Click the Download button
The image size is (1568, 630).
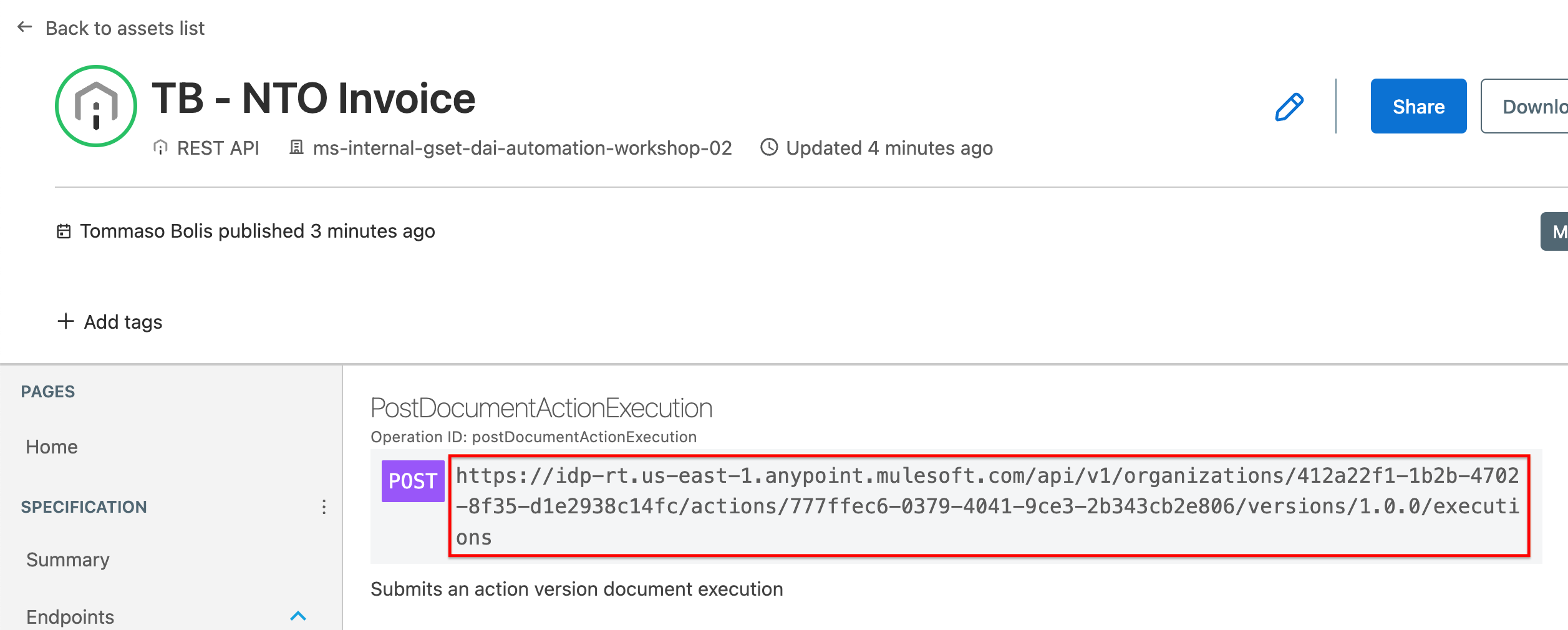(1525, 106)
